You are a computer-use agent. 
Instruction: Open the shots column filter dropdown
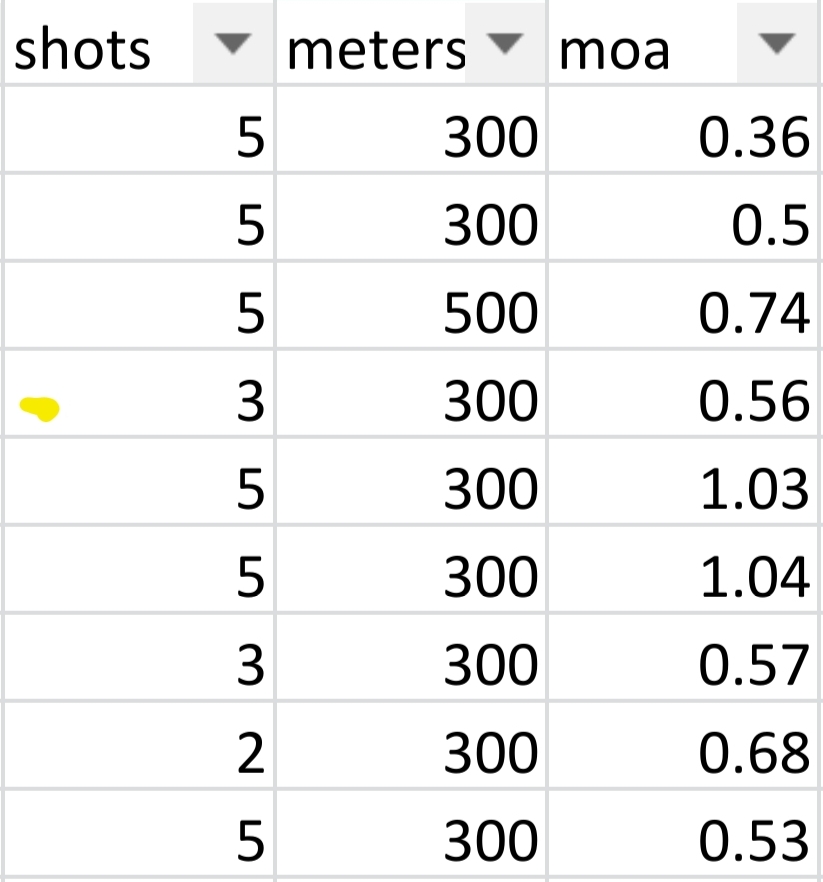[232, 43]
